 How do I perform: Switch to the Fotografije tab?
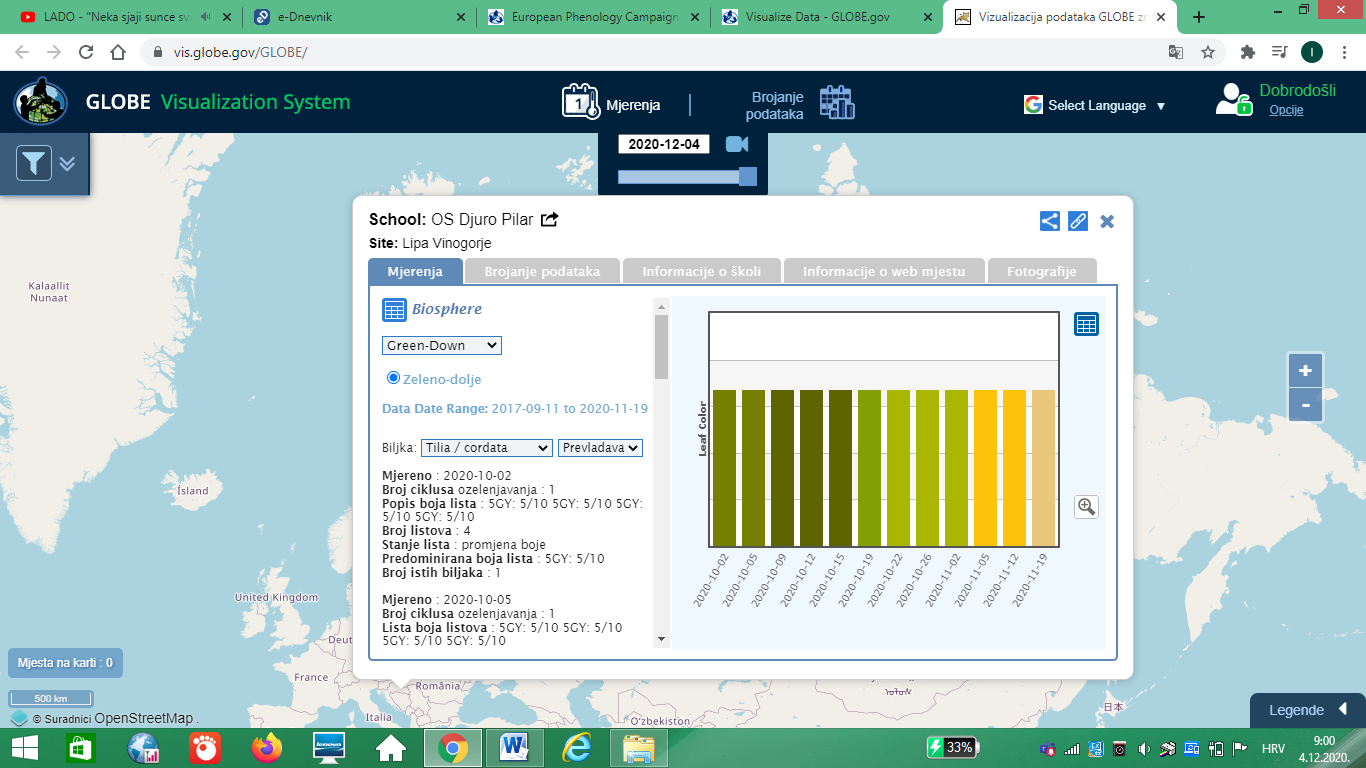tap(1041, 271)
